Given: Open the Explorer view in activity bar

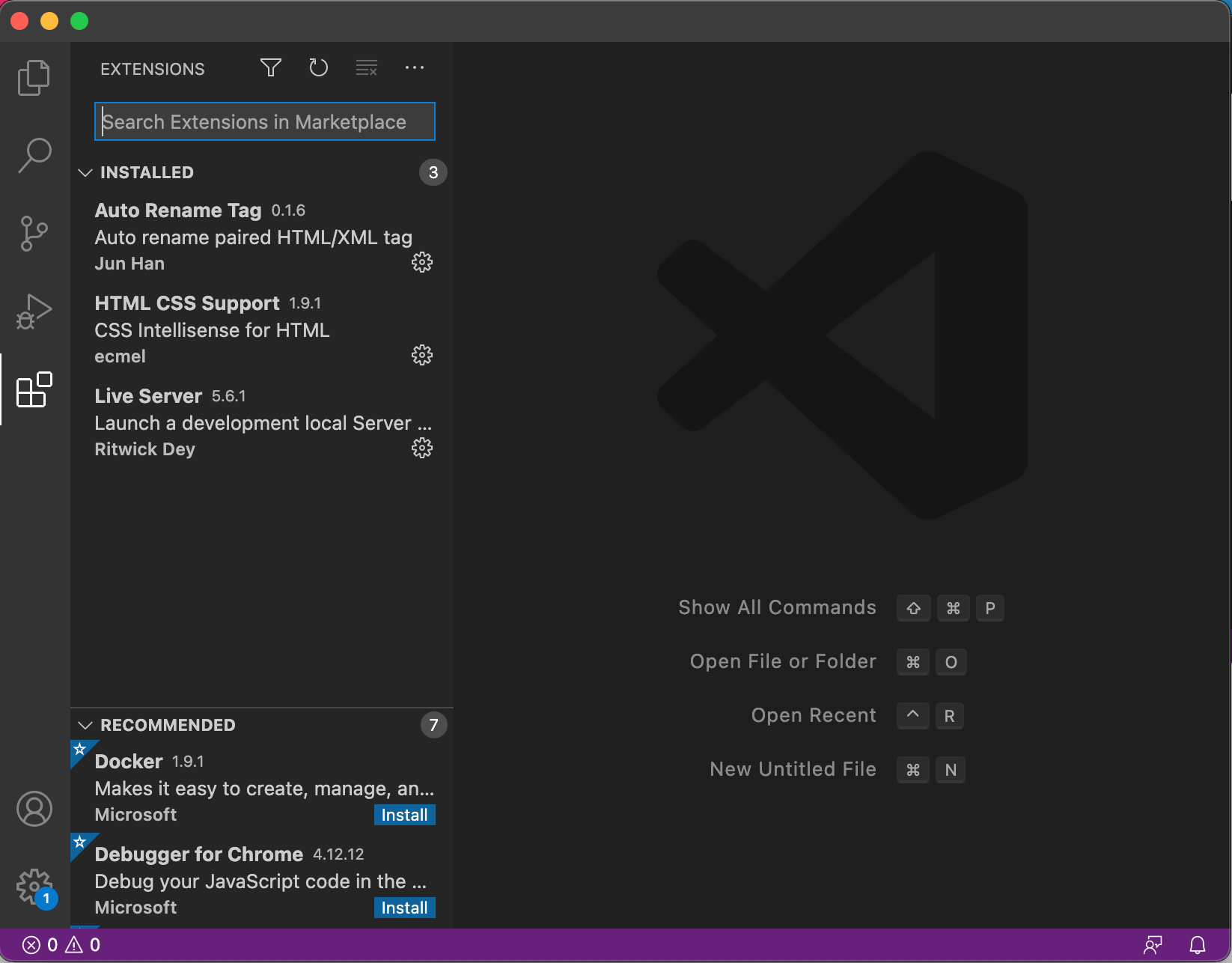Looking at the screenshot, I should tap(34, 77).
